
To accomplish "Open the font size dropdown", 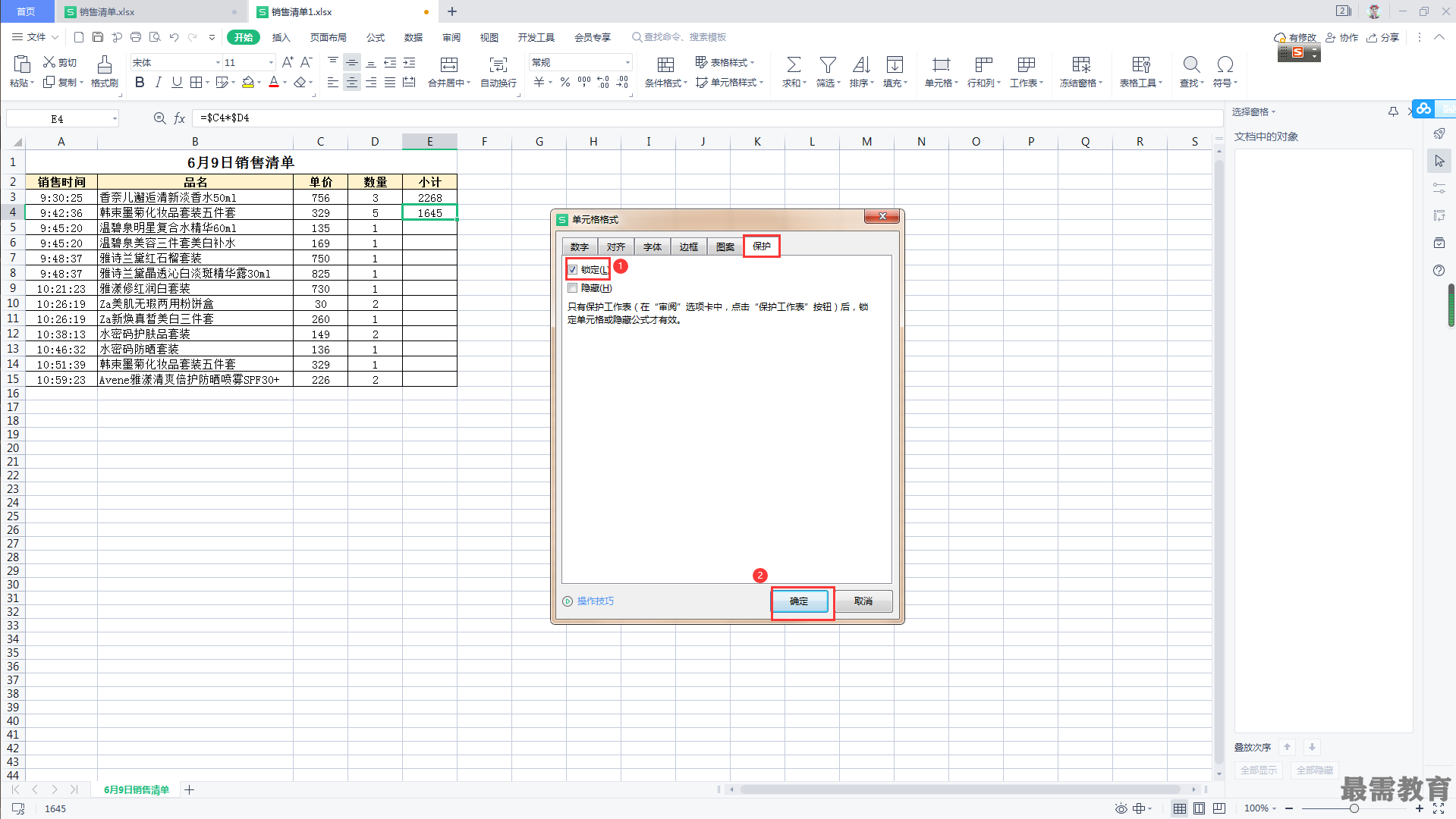I will [271, 62].
